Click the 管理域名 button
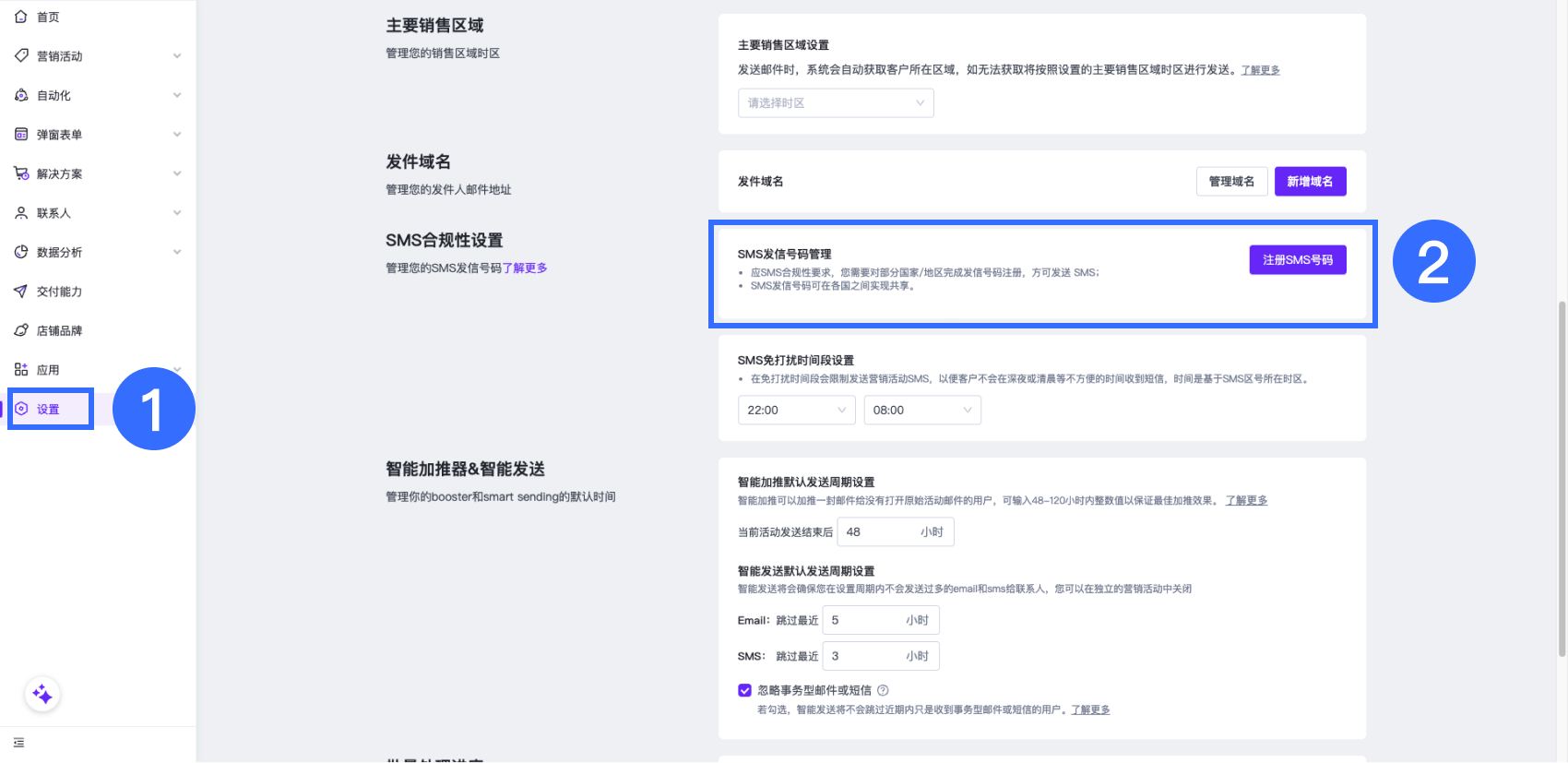Screen dimensions: 1568x763 [1231, 182]
